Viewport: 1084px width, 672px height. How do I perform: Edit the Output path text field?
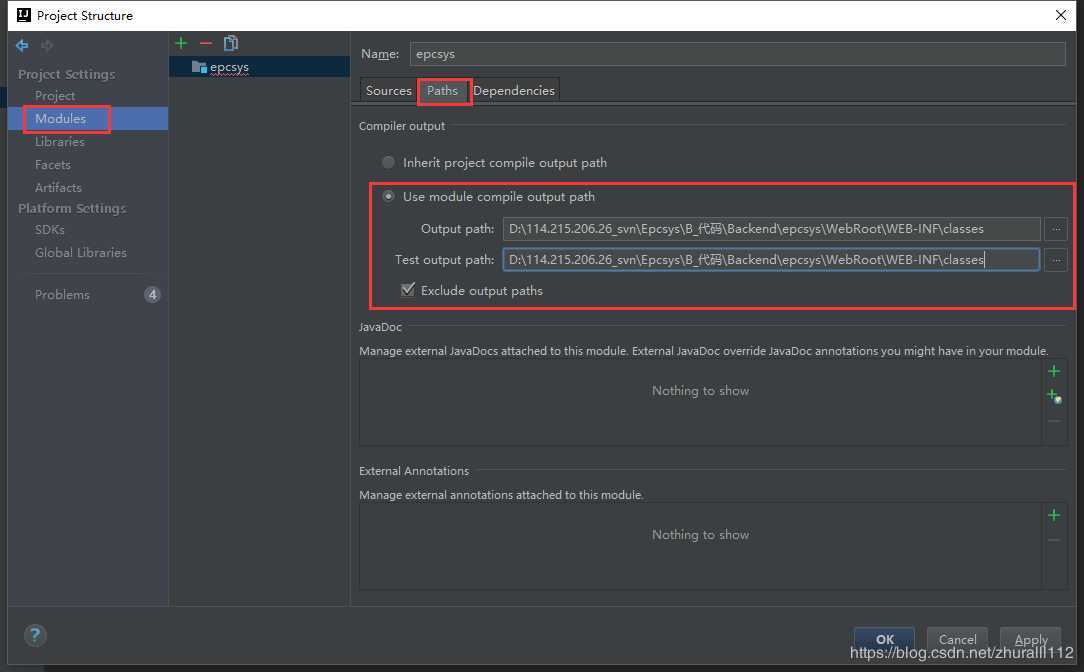click(772, 229)
